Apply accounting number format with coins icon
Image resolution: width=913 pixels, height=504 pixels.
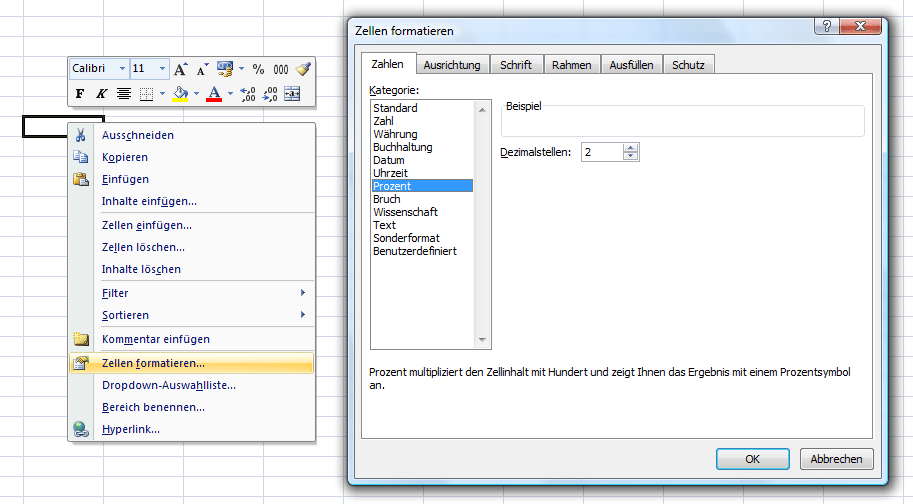pyautogui.click(x=225, y=69)
